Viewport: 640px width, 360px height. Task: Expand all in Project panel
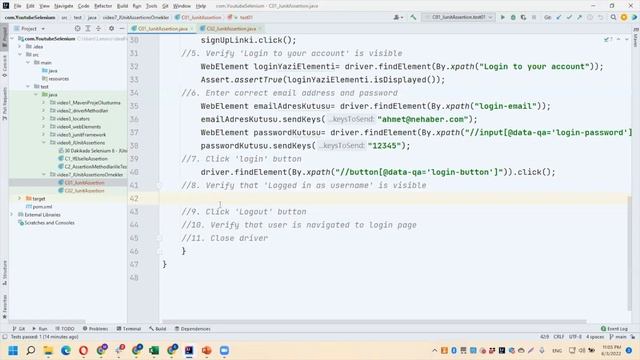pos(88,29)
